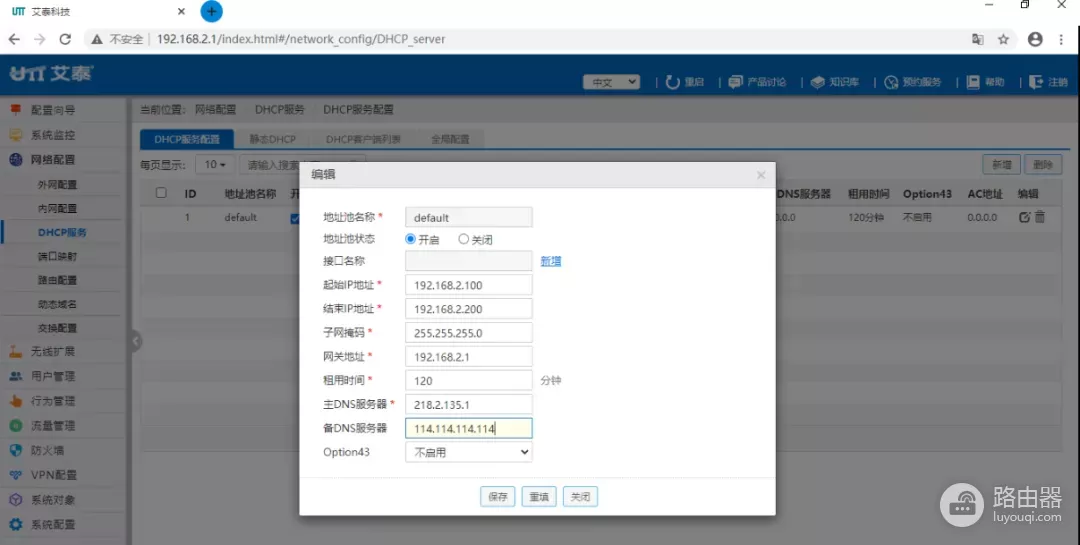
Task: Click the 关闭 button in dialog footer
Action: (580, 496)
